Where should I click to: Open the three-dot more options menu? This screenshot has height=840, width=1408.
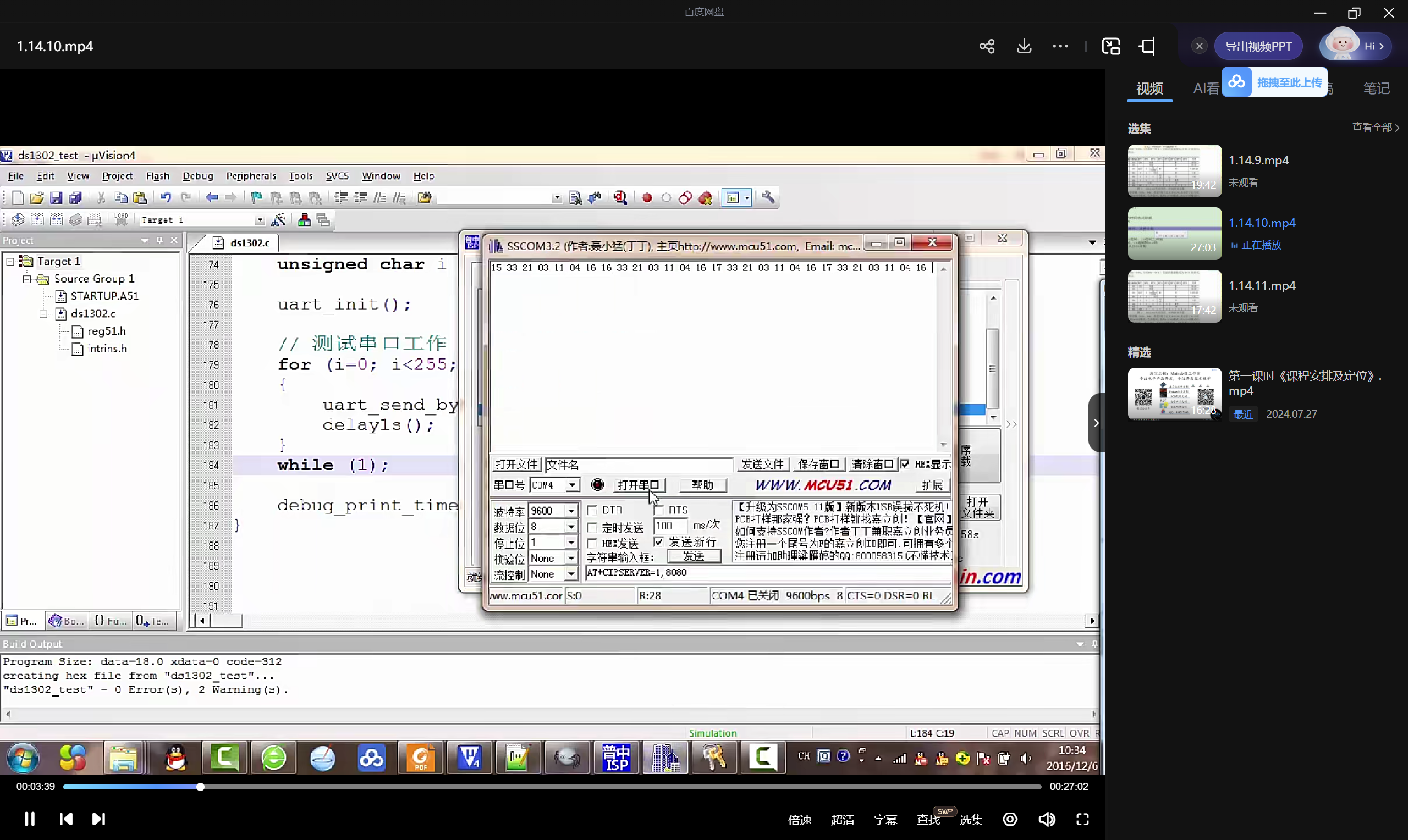point(1060,46)
